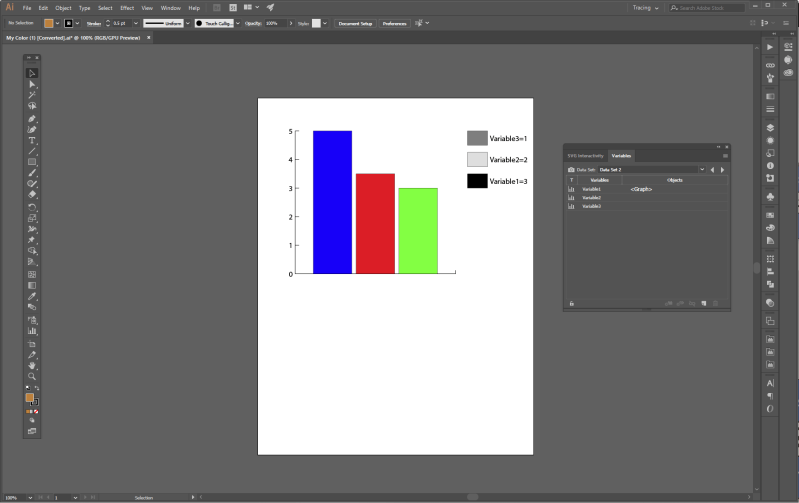Screen dimensions: 799x503
Task: Expand the Opacity slider arrow
Action: [x=291, y=23]
